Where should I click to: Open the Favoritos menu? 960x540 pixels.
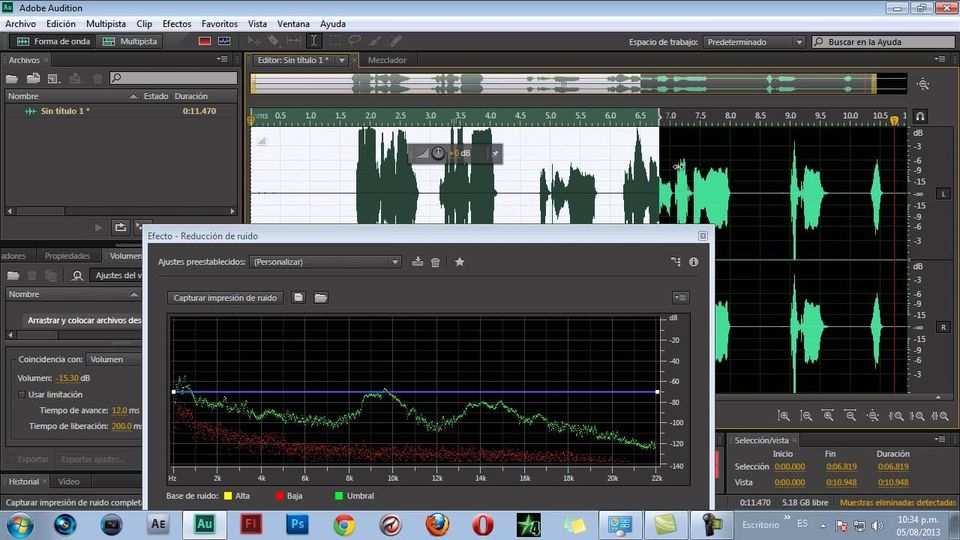coord(220,24)
